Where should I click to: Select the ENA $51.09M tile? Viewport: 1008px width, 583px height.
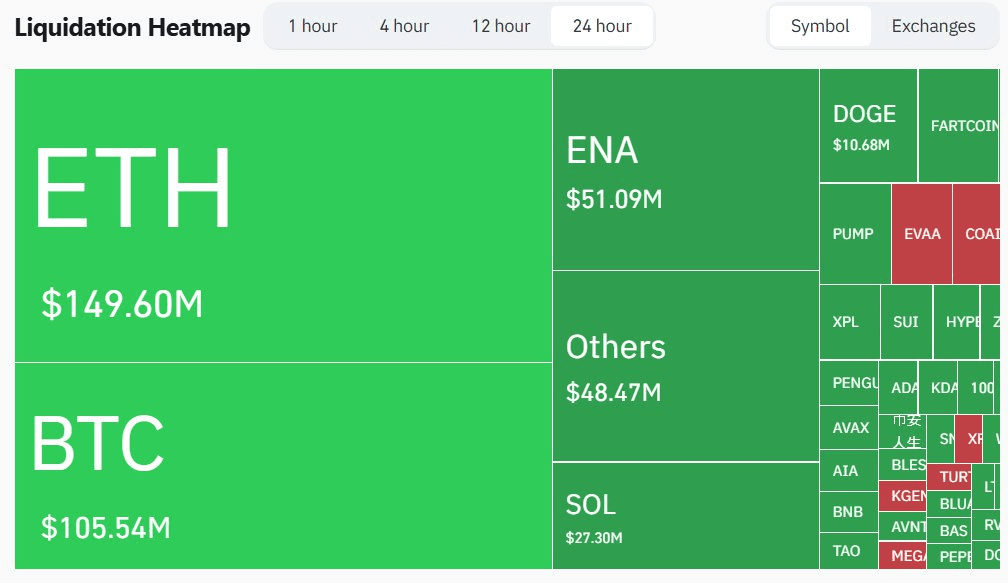point(685,170)
